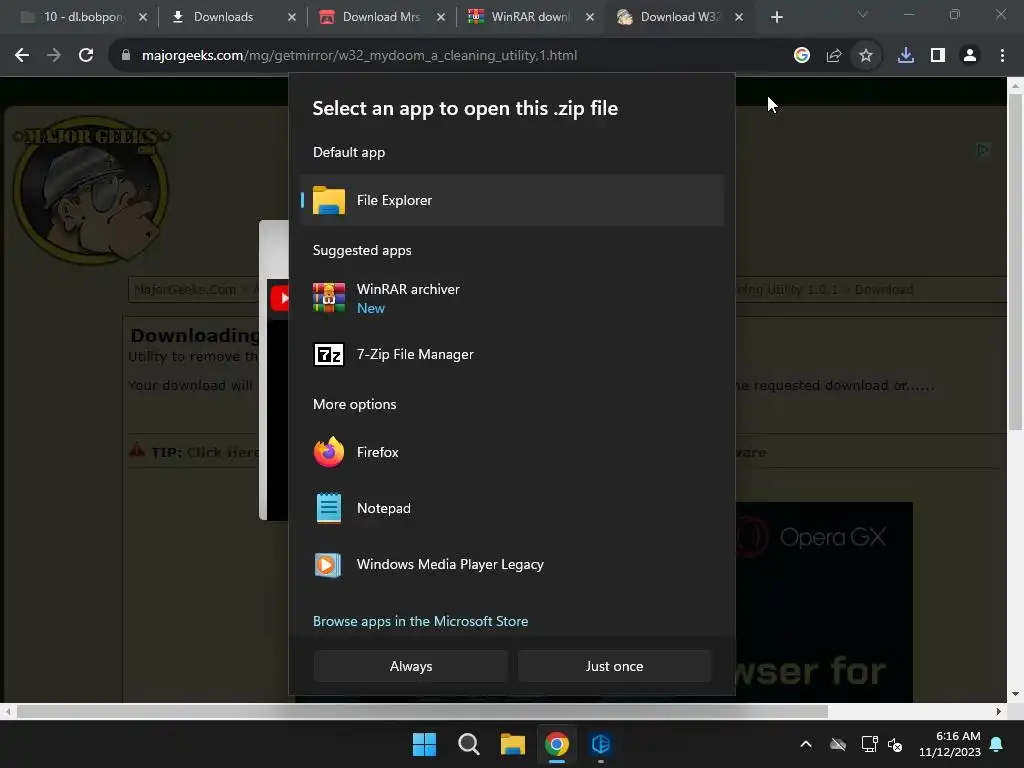
Task: Click the site lock icon in address bar
Action: pos(126,56)
